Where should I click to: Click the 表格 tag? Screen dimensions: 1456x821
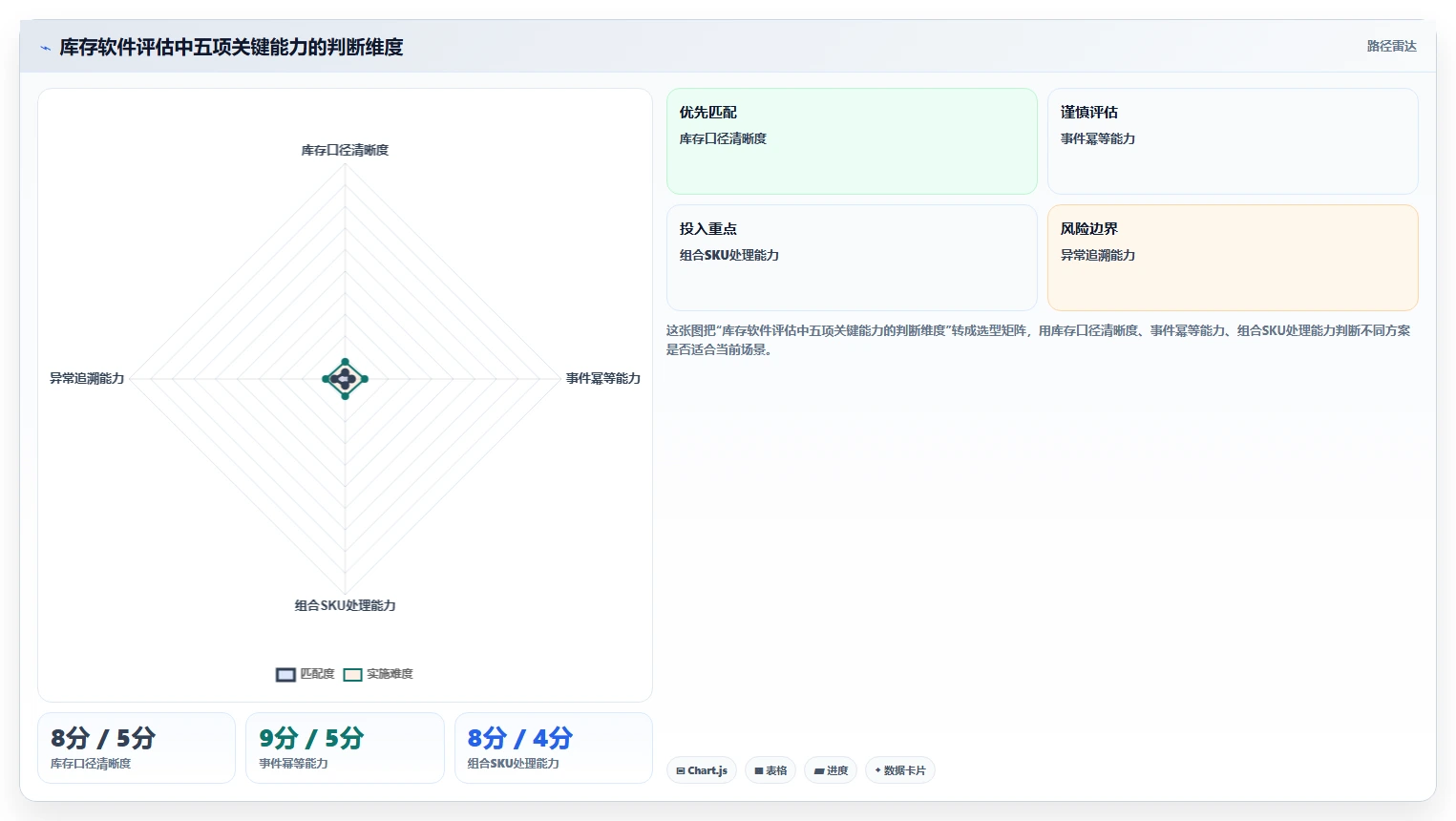pyautogui.click(x=770, y=770)
